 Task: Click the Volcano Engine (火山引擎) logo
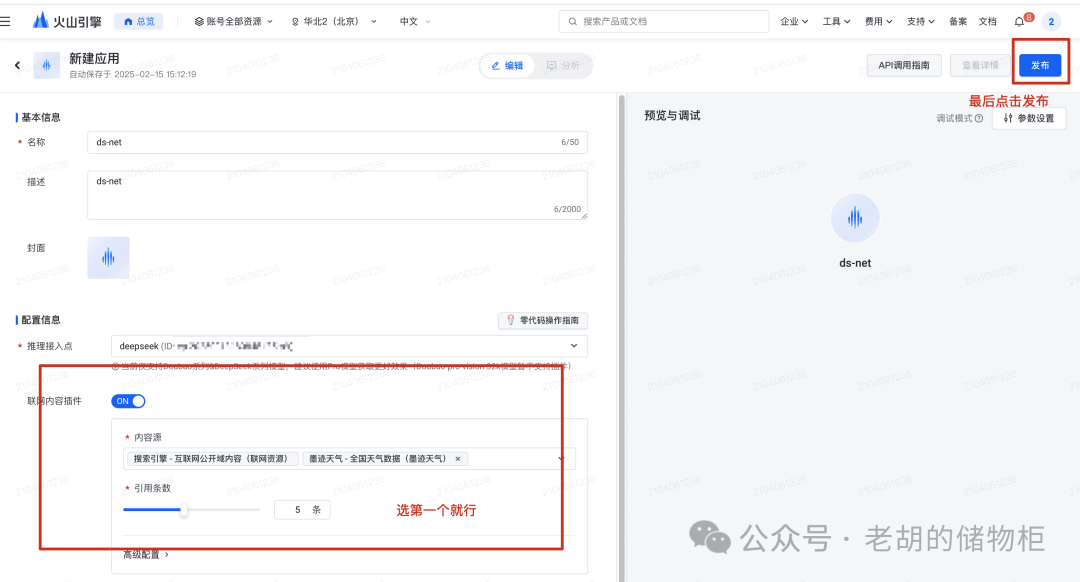click(x=67, y=21)
